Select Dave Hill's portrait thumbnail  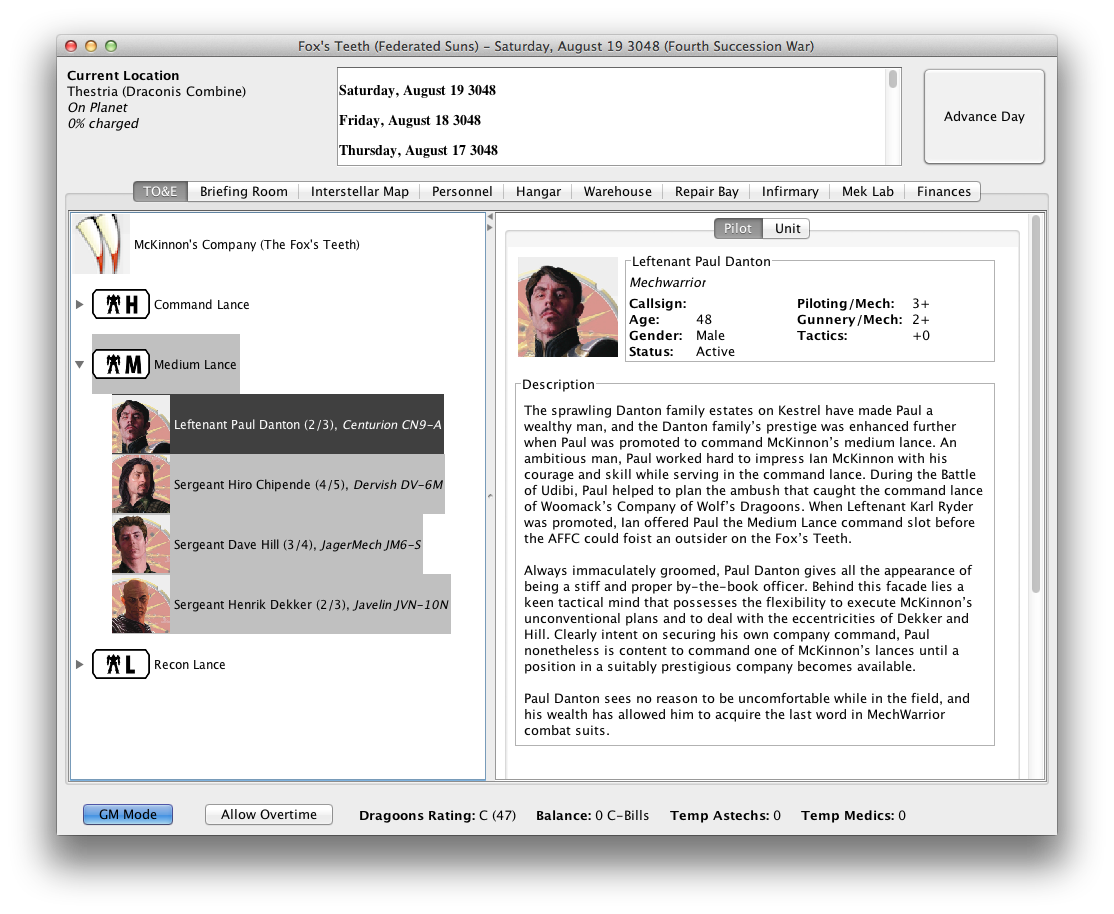click(x=141, y=544)
